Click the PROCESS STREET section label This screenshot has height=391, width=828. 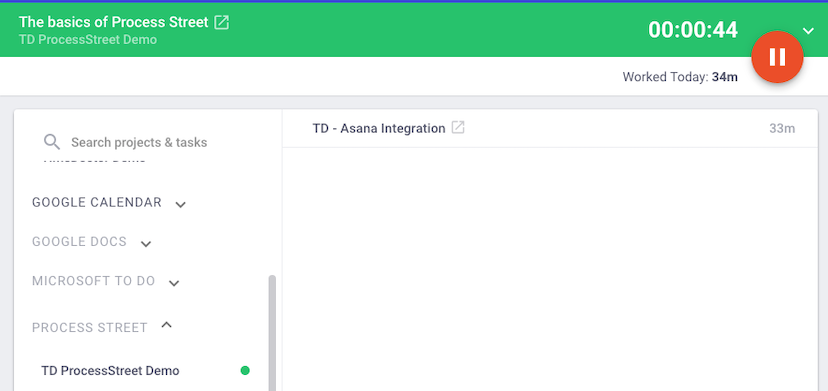pos(90,328)
